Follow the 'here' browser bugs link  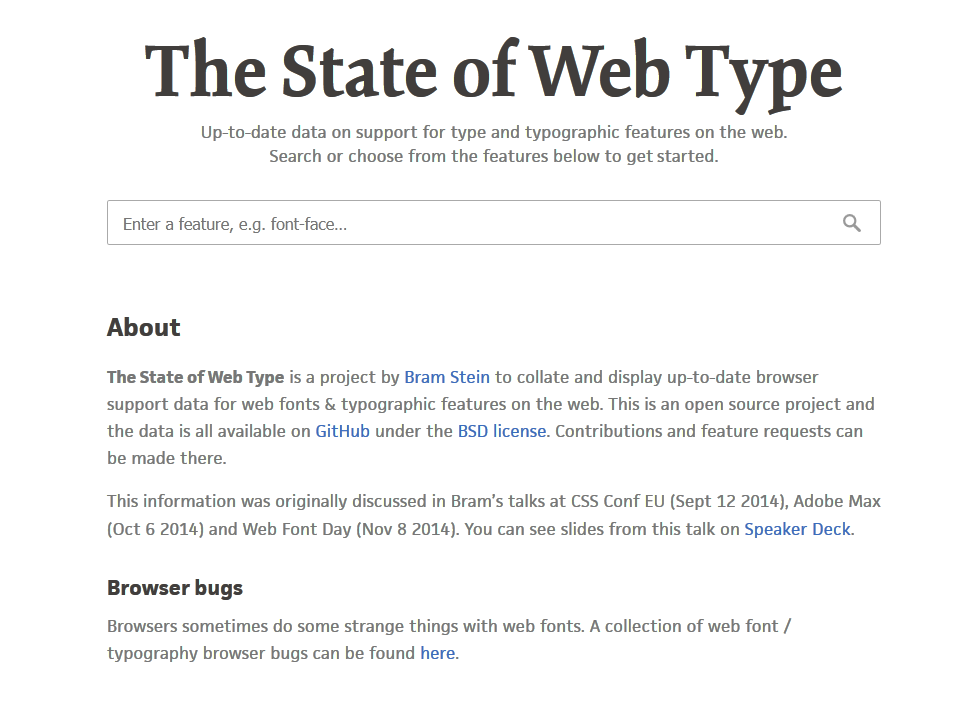click(438, 653)
